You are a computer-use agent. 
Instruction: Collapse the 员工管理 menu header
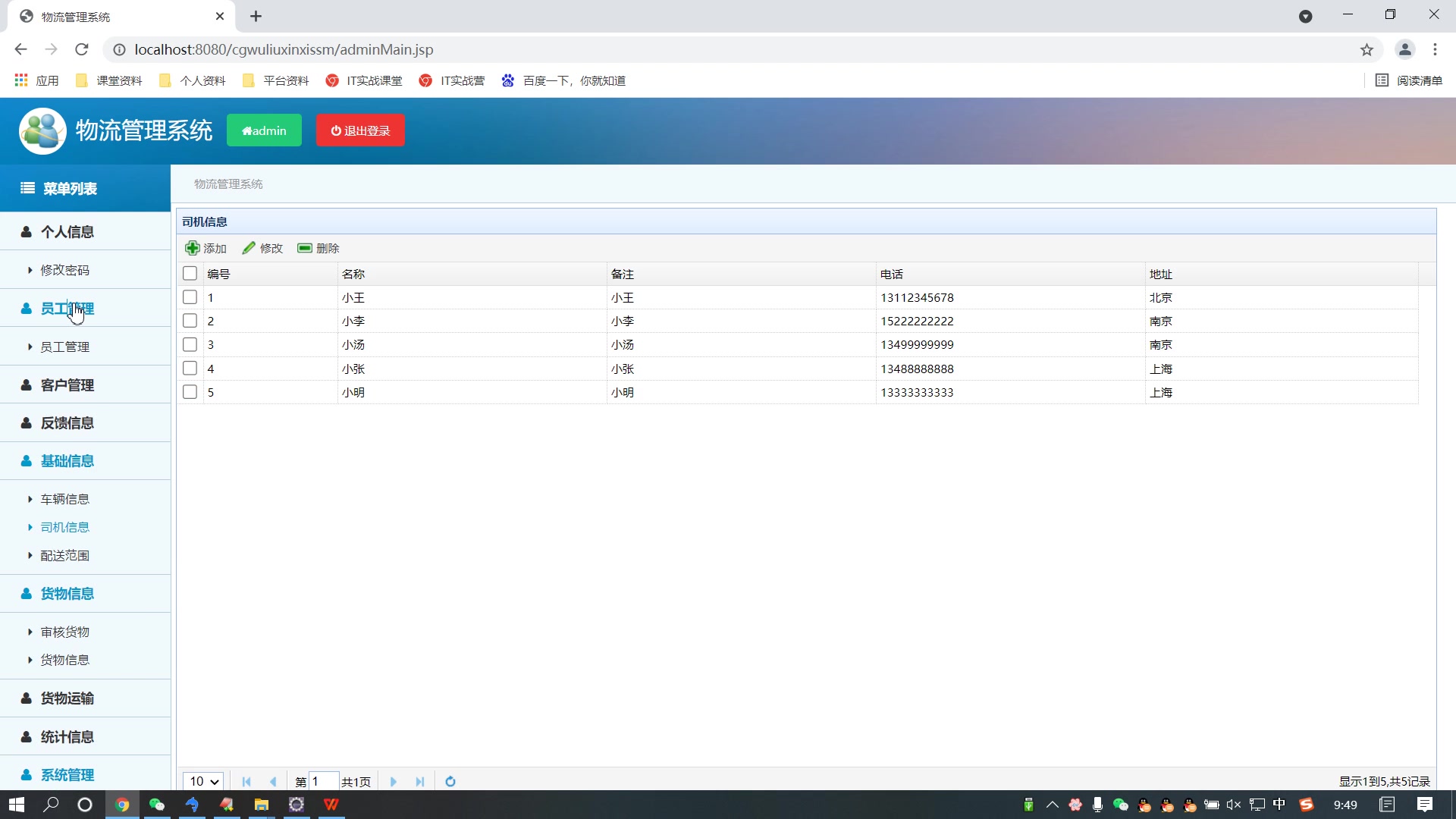pos(85,308)
